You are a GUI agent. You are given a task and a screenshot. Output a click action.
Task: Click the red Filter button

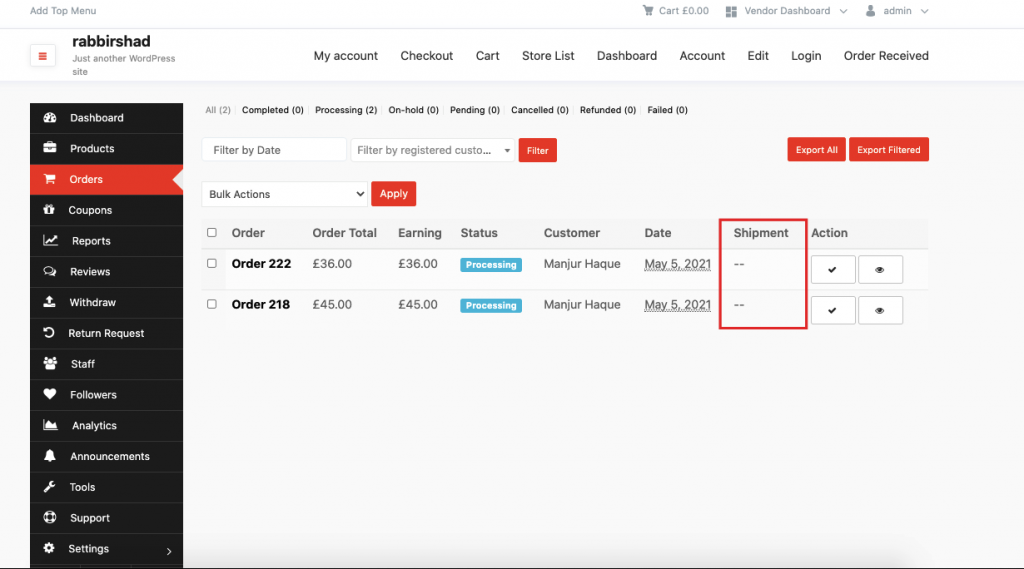537,150
